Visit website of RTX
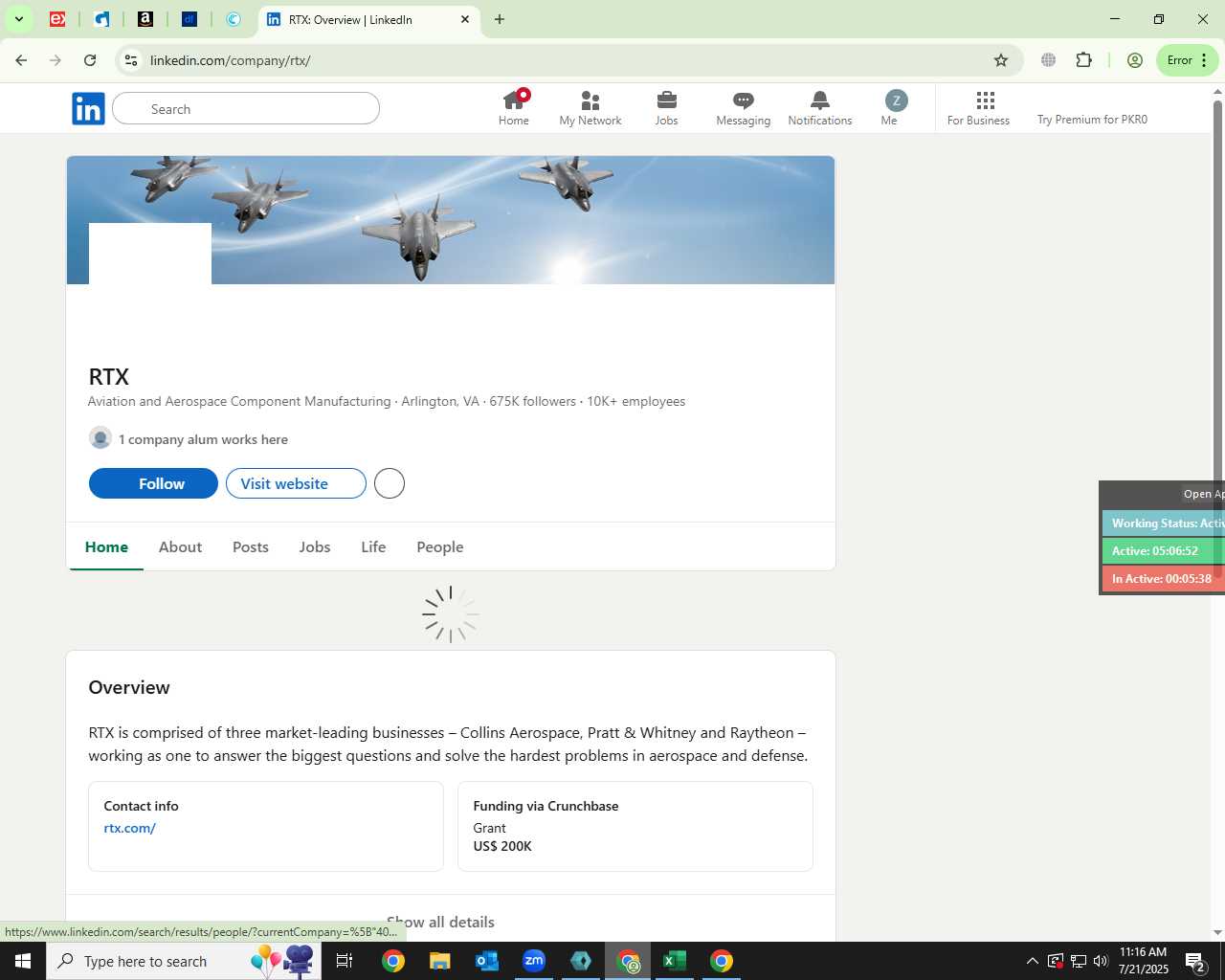The image size is (1225, 980). (x=296, y=483)
